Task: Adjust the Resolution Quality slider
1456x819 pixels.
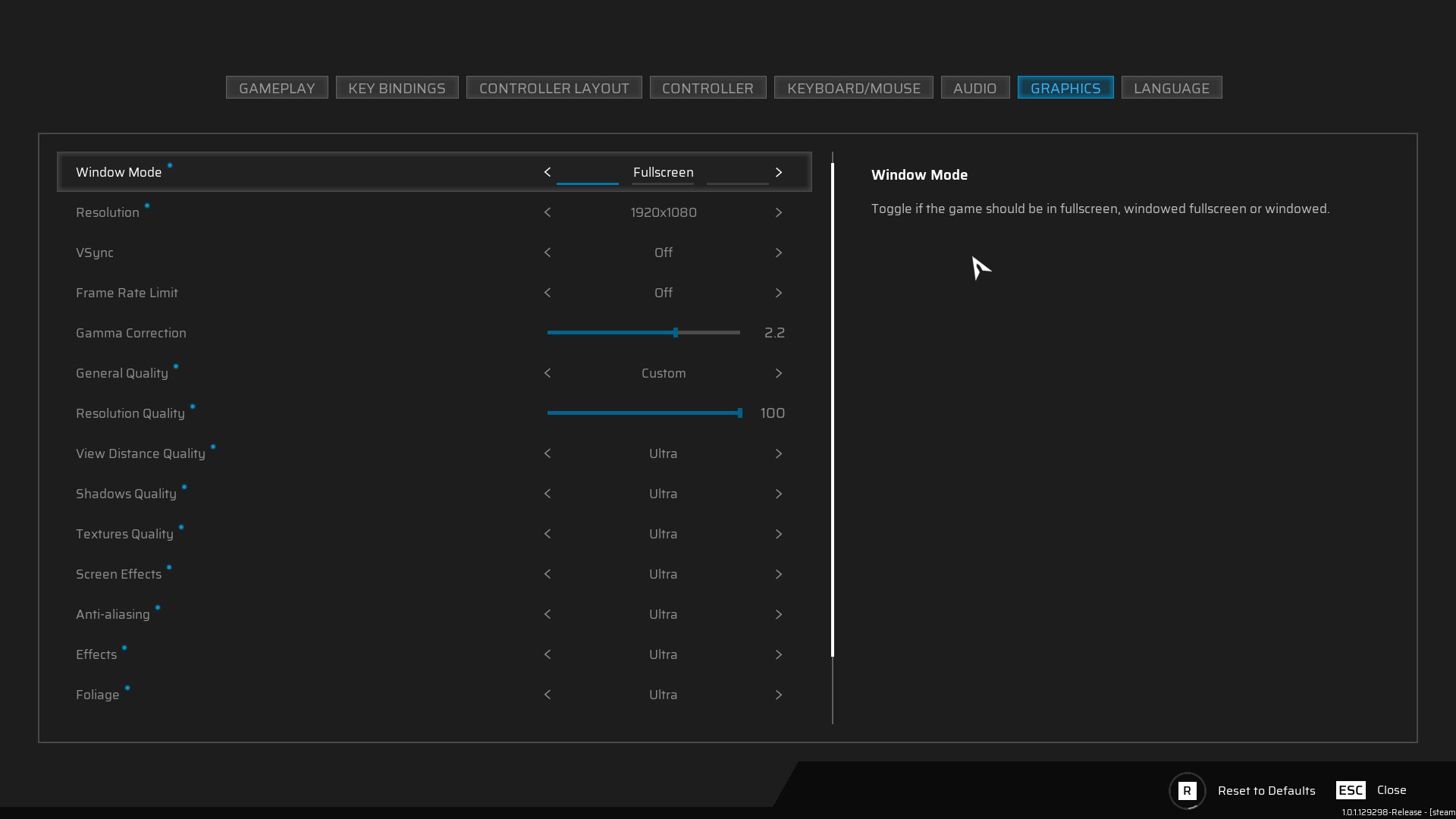Action: point(643,413)
